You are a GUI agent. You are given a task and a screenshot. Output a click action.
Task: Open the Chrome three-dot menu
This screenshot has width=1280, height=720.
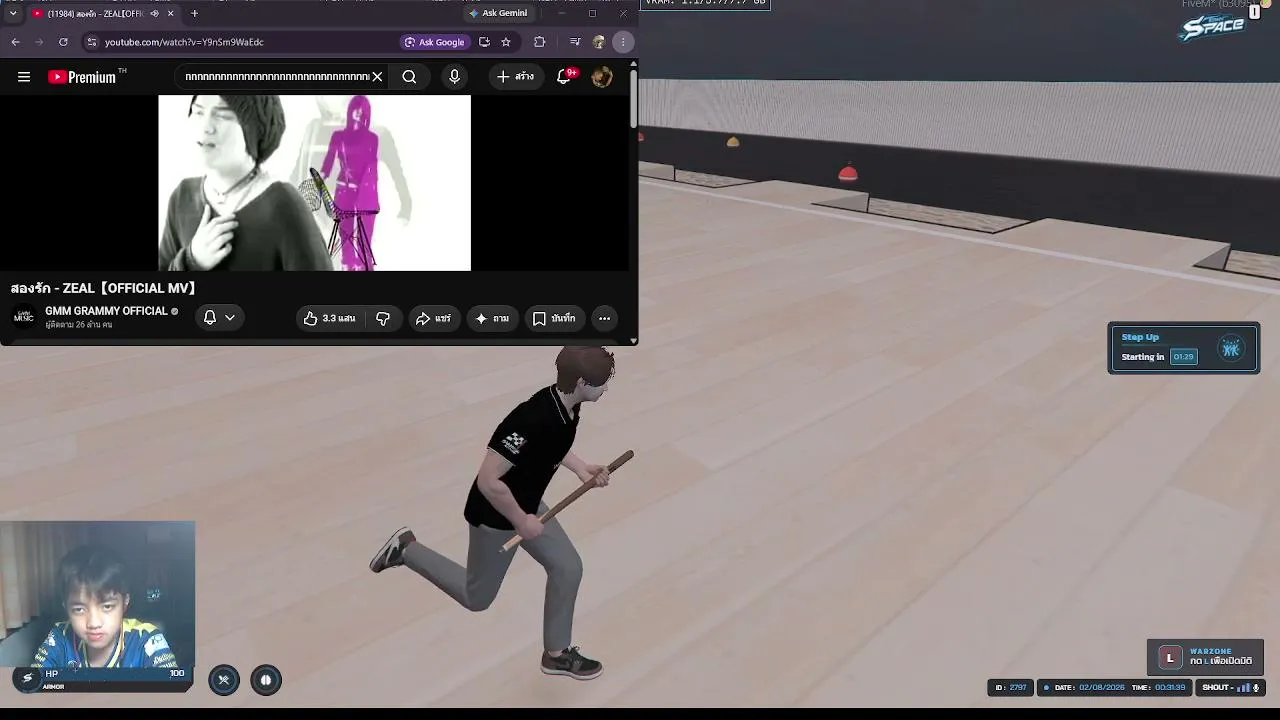(x=623, y=42)
